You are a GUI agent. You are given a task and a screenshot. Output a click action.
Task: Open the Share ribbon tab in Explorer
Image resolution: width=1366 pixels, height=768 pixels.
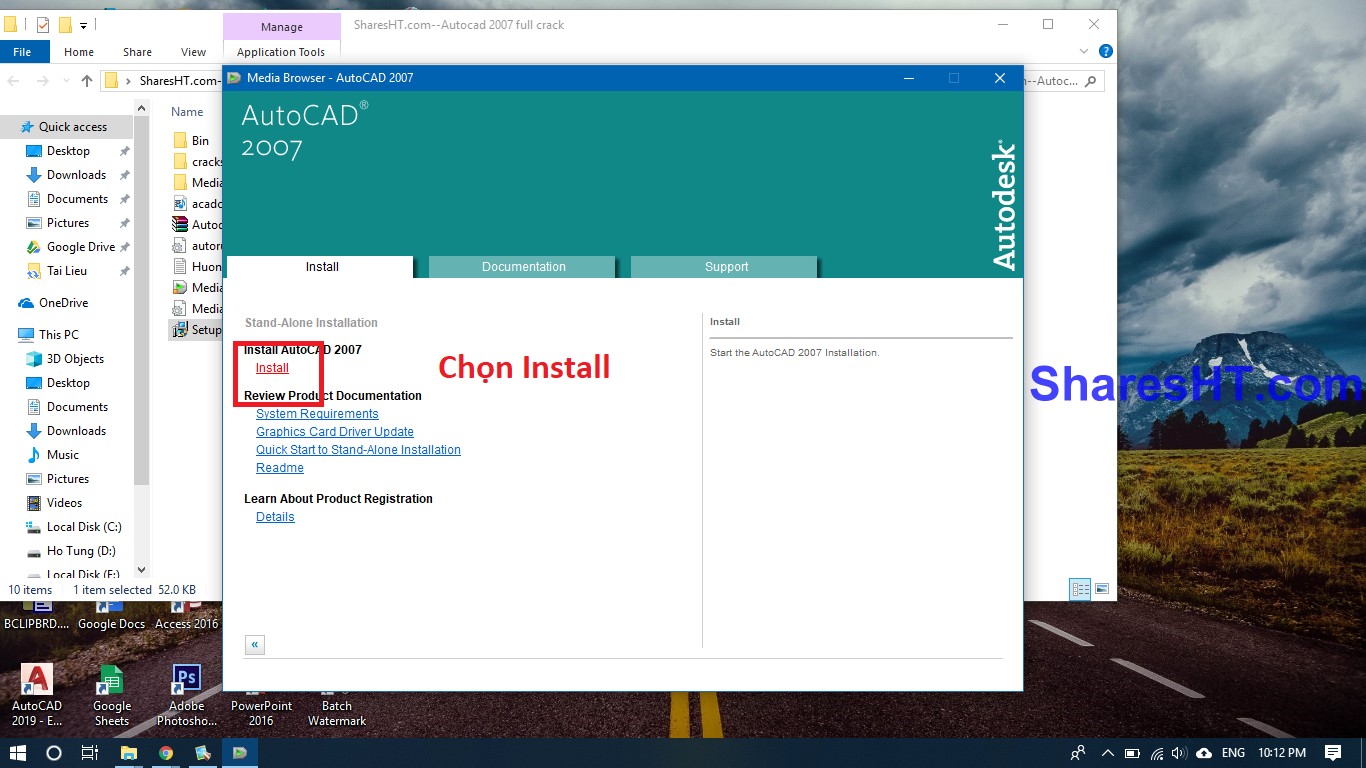tap(137, 52)
